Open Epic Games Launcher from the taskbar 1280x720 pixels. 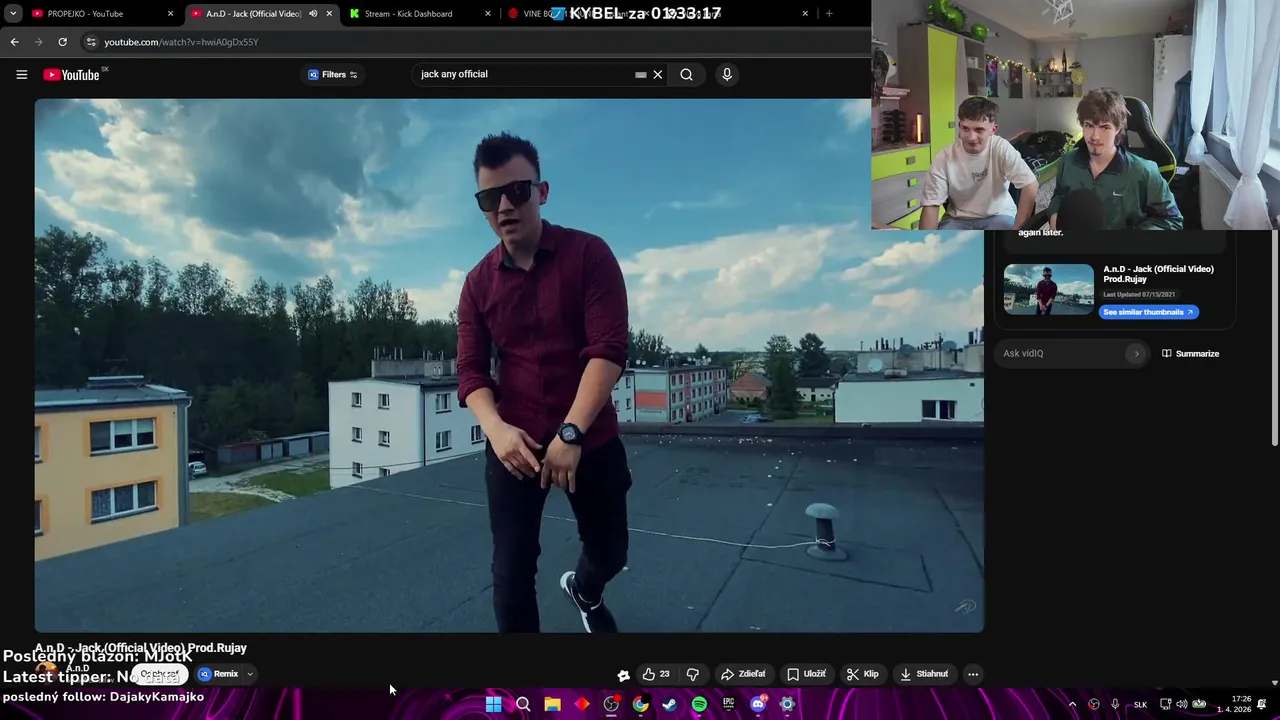(728, 704)
